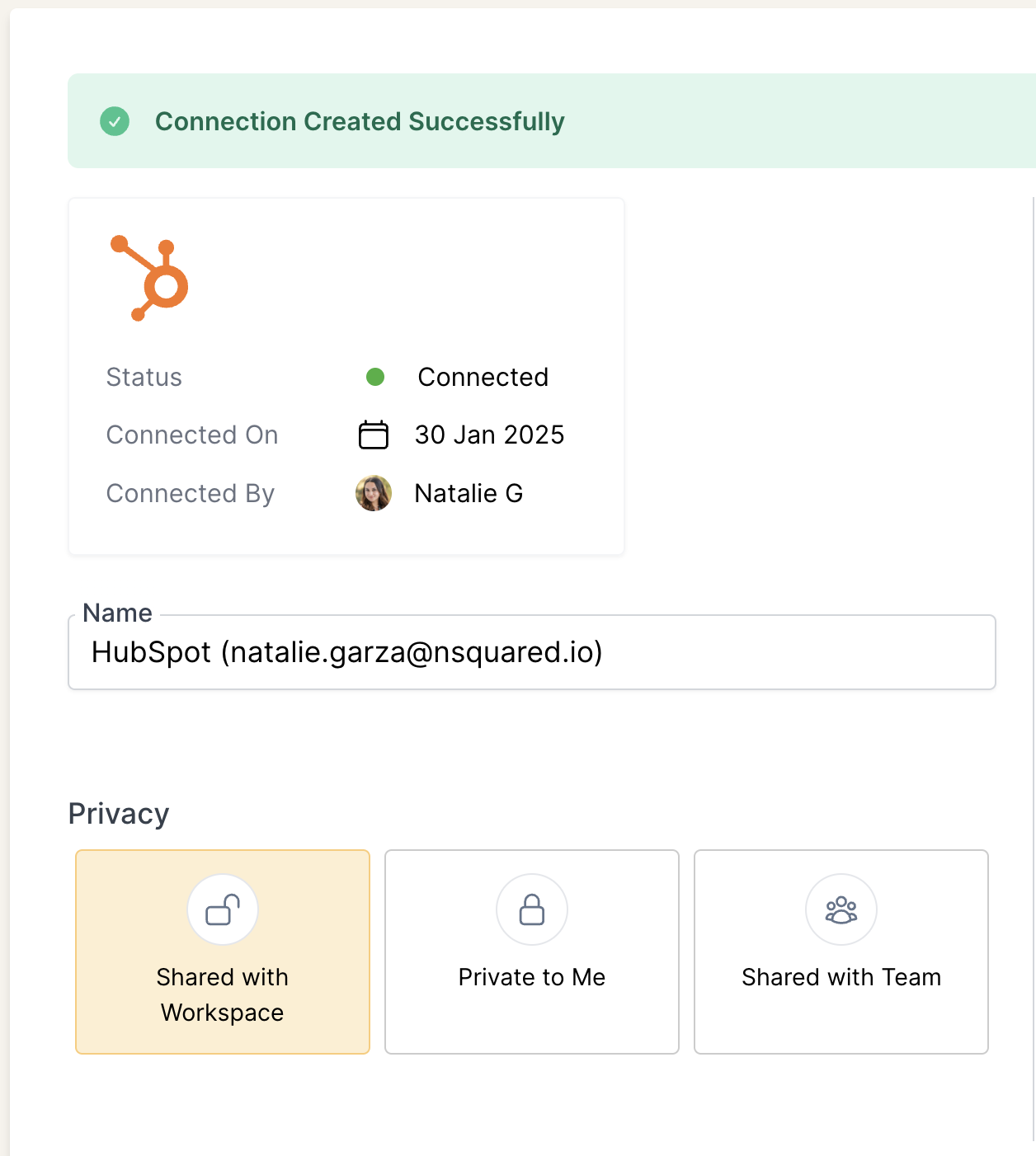
Task: Click the Connected By name Natalie G
Action: (x=469, y=494)
